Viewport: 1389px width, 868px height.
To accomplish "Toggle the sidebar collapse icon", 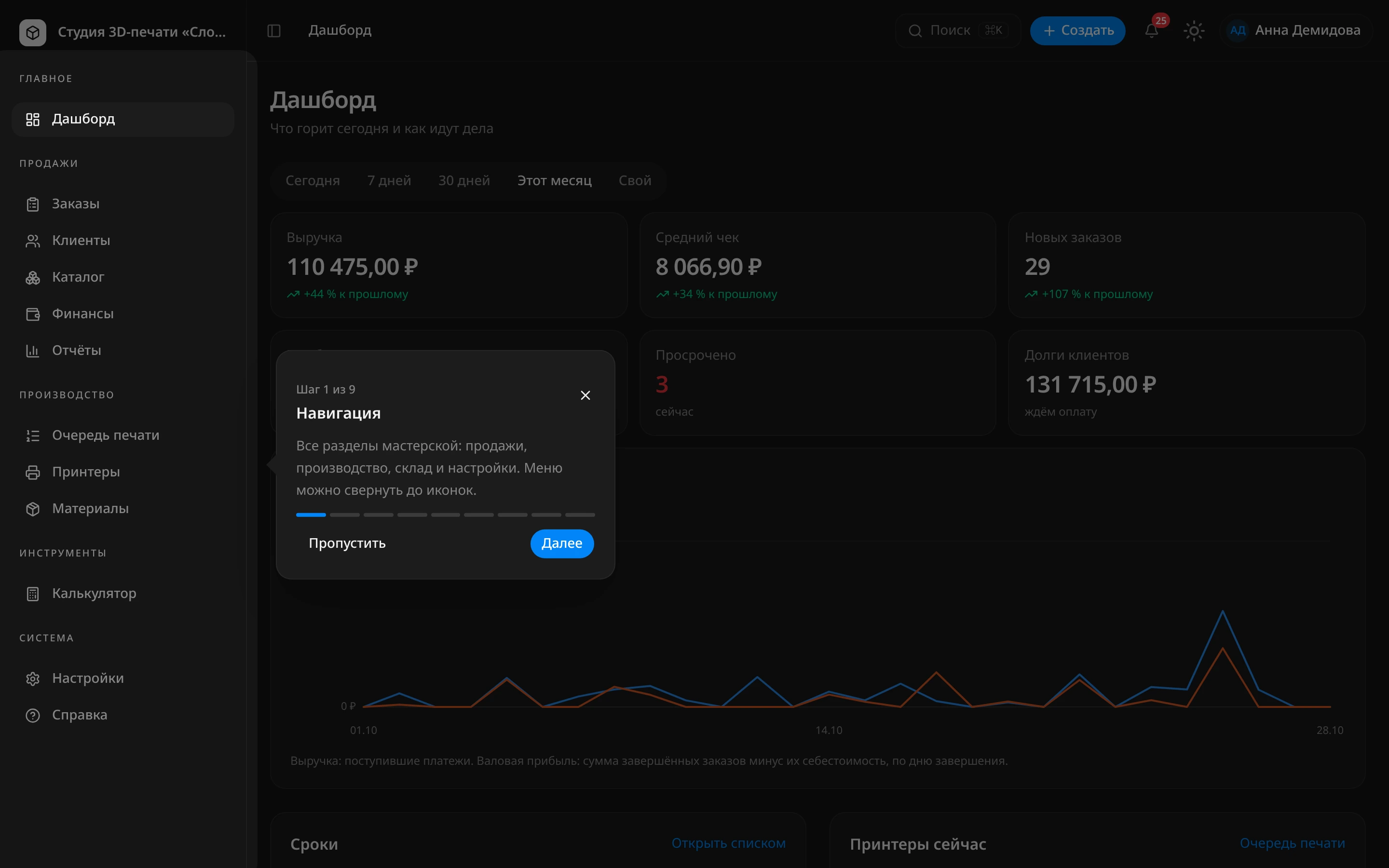I will (274, 30).
